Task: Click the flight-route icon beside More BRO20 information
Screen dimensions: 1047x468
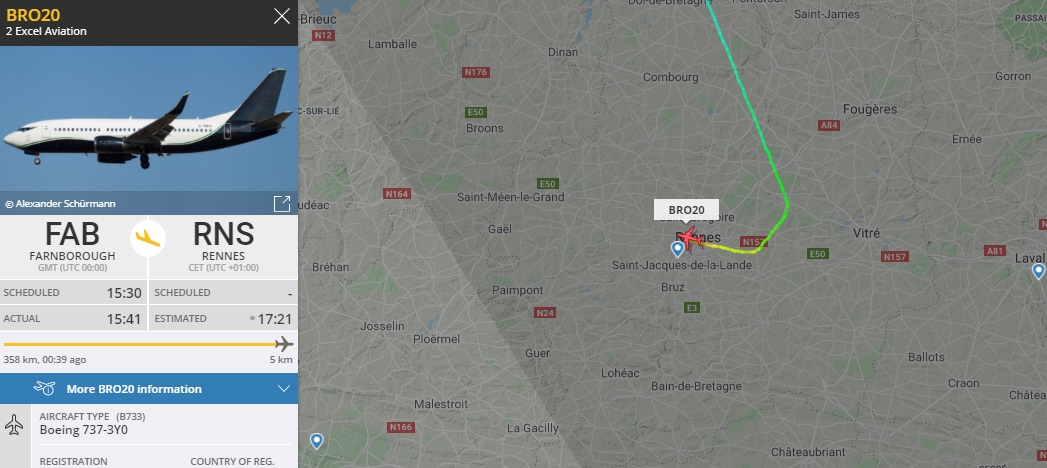Action: [44, 389]
